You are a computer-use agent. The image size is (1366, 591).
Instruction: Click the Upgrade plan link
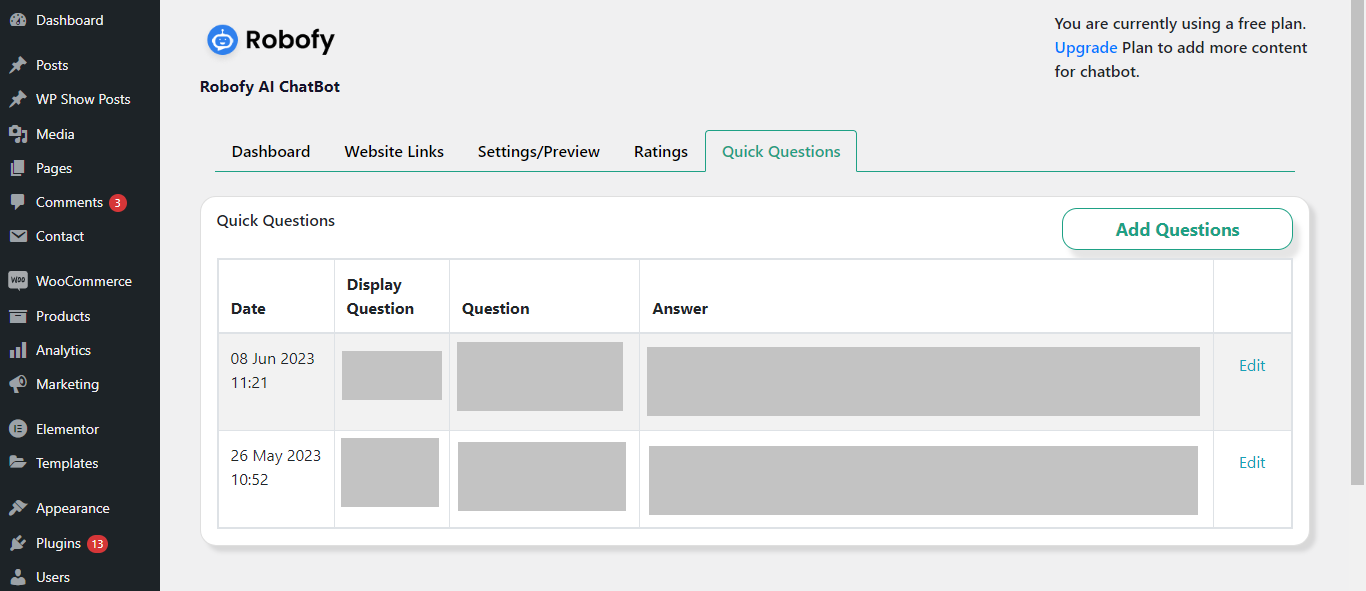pyautogui.click(x=1086, y=48)
